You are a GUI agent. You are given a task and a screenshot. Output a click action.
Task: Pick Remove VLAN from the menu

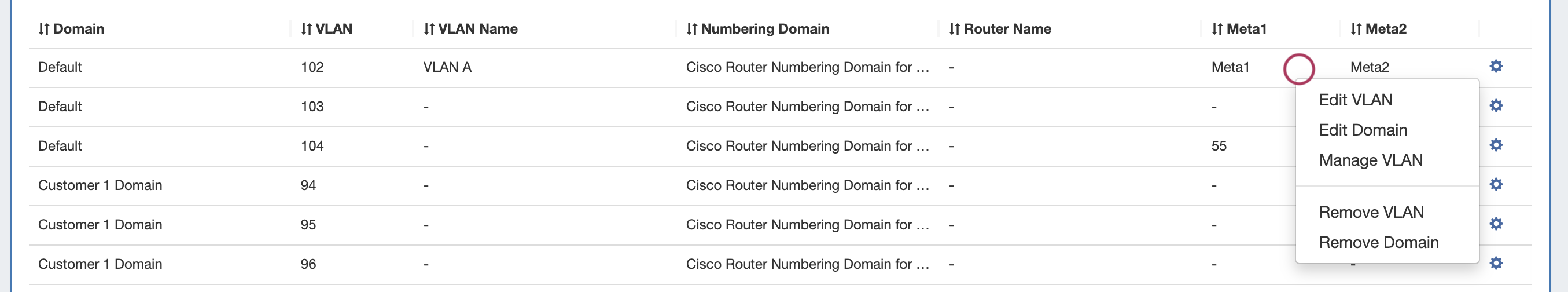[1371, 212]
